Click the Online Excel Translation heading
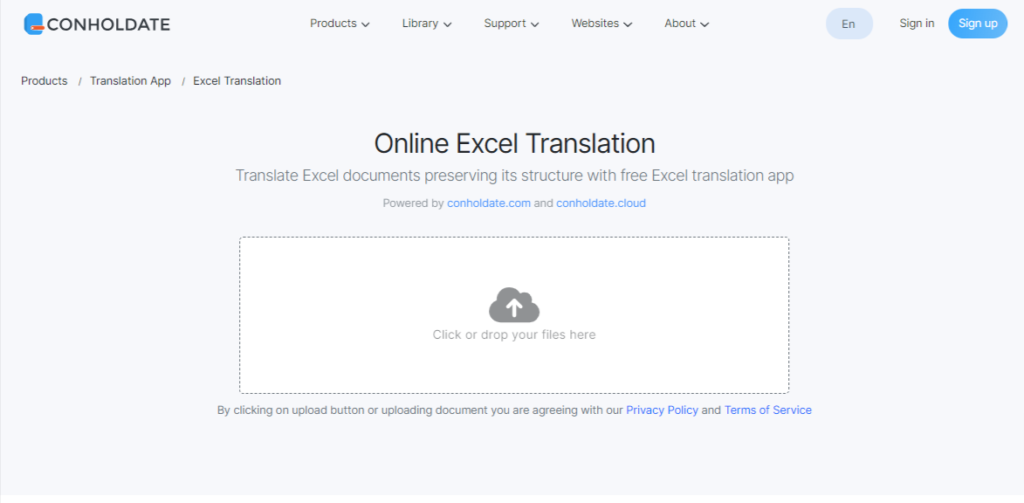This screenshot has width=1024, height=503. pos(514,143)
